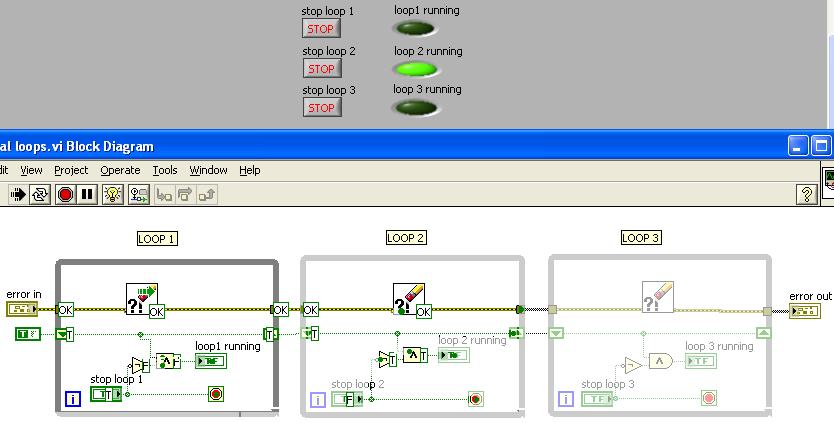This screenshot has height=423, width=834.
Task: Click Loop 1 iteration terminal i
Action: coord(73,398)
